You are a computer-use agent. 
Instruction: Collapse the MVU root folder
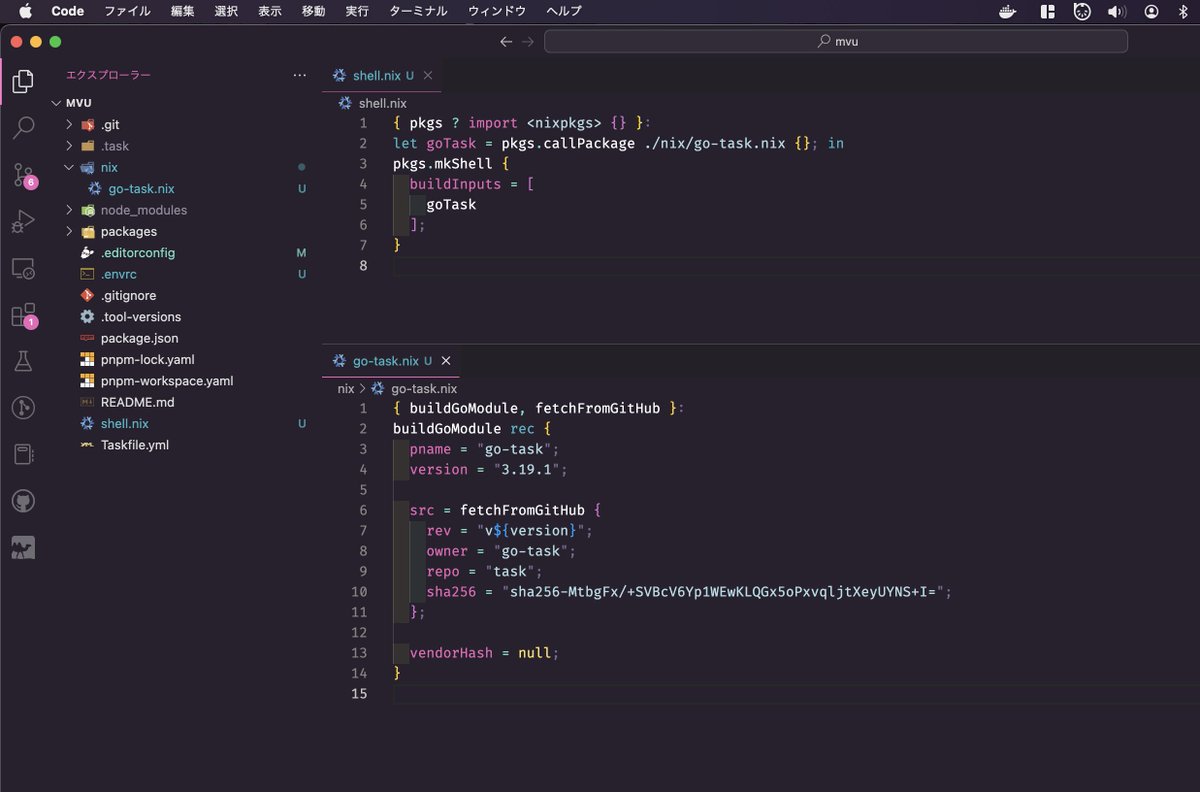click(58, 103)
